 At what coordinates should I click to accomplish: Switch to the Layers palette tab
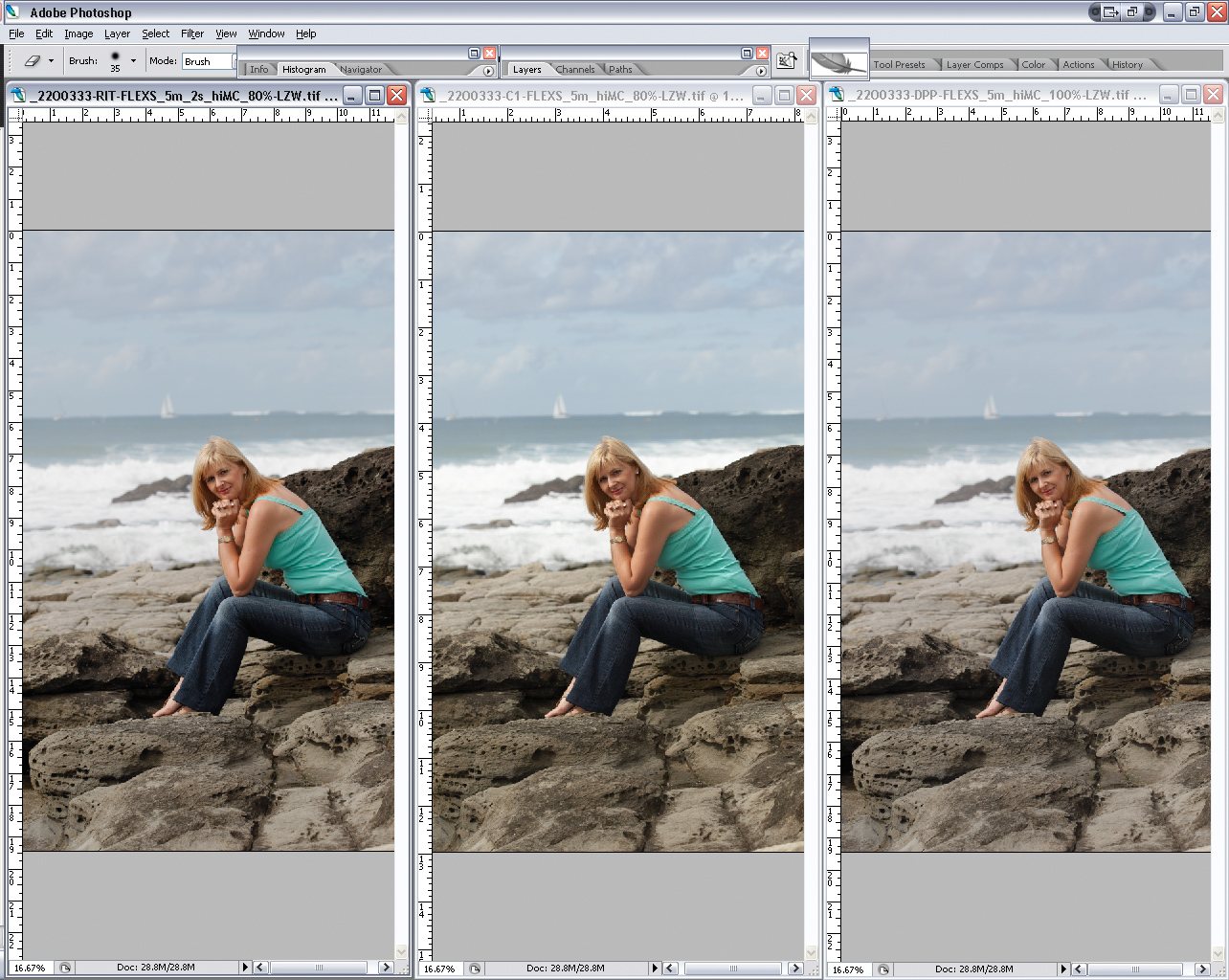click(x=526, y=69)
